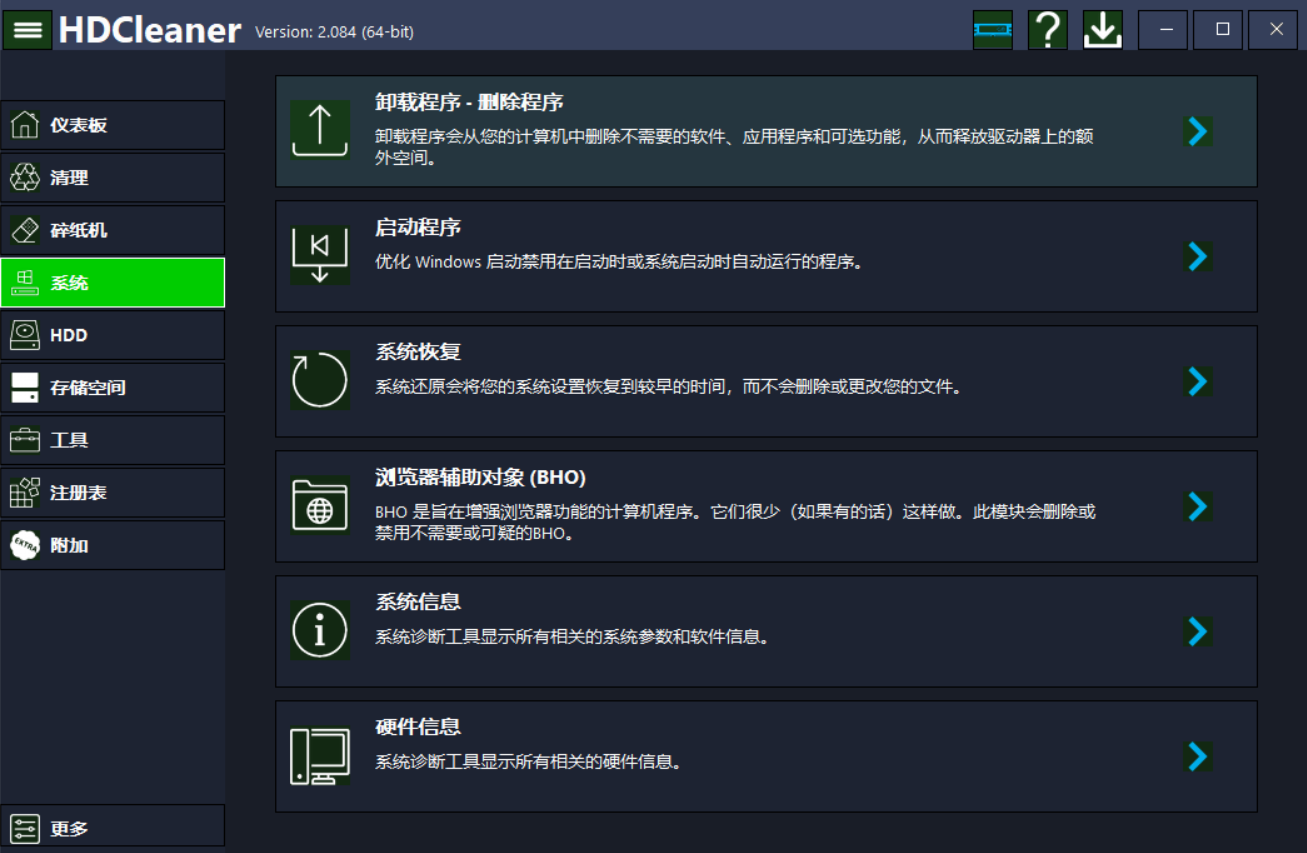
Task: Click the EXTRA badge icon for 附加
Action: (25, 545)
